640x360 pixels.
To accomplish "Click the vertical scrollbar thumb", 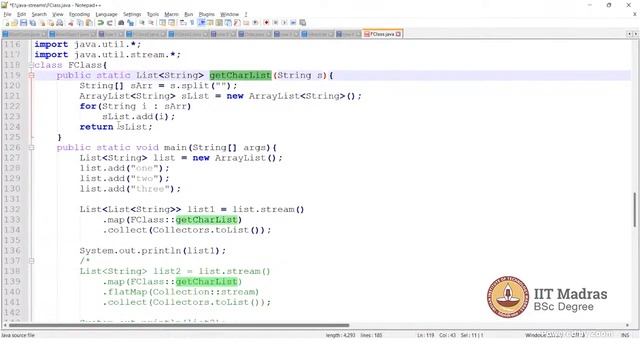I will tap(635, 209).
